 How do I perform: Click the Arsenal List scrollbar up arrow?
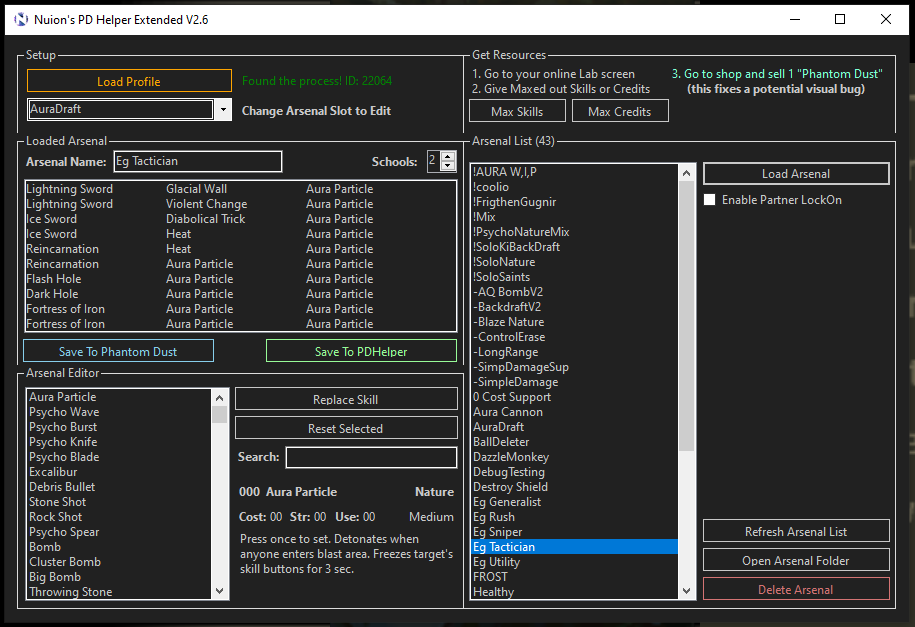tap(686, 173)
